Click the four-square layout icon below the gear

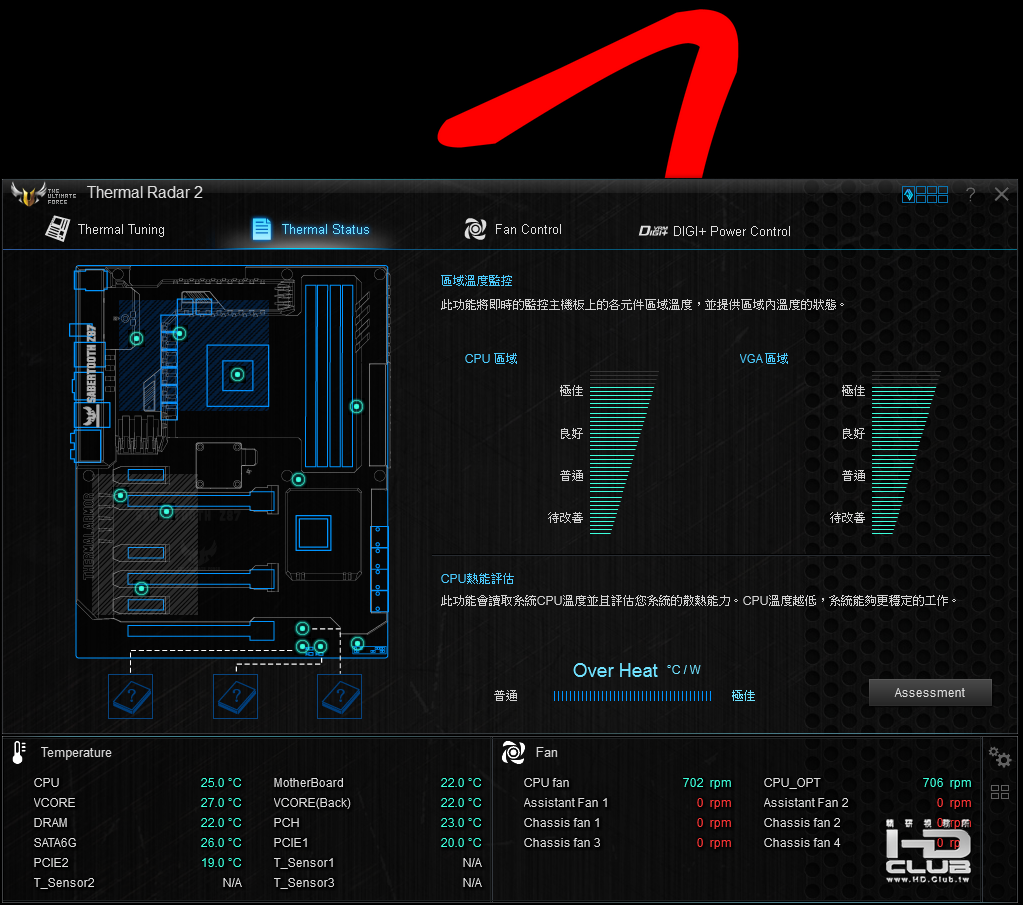(x=1000, y=792)
